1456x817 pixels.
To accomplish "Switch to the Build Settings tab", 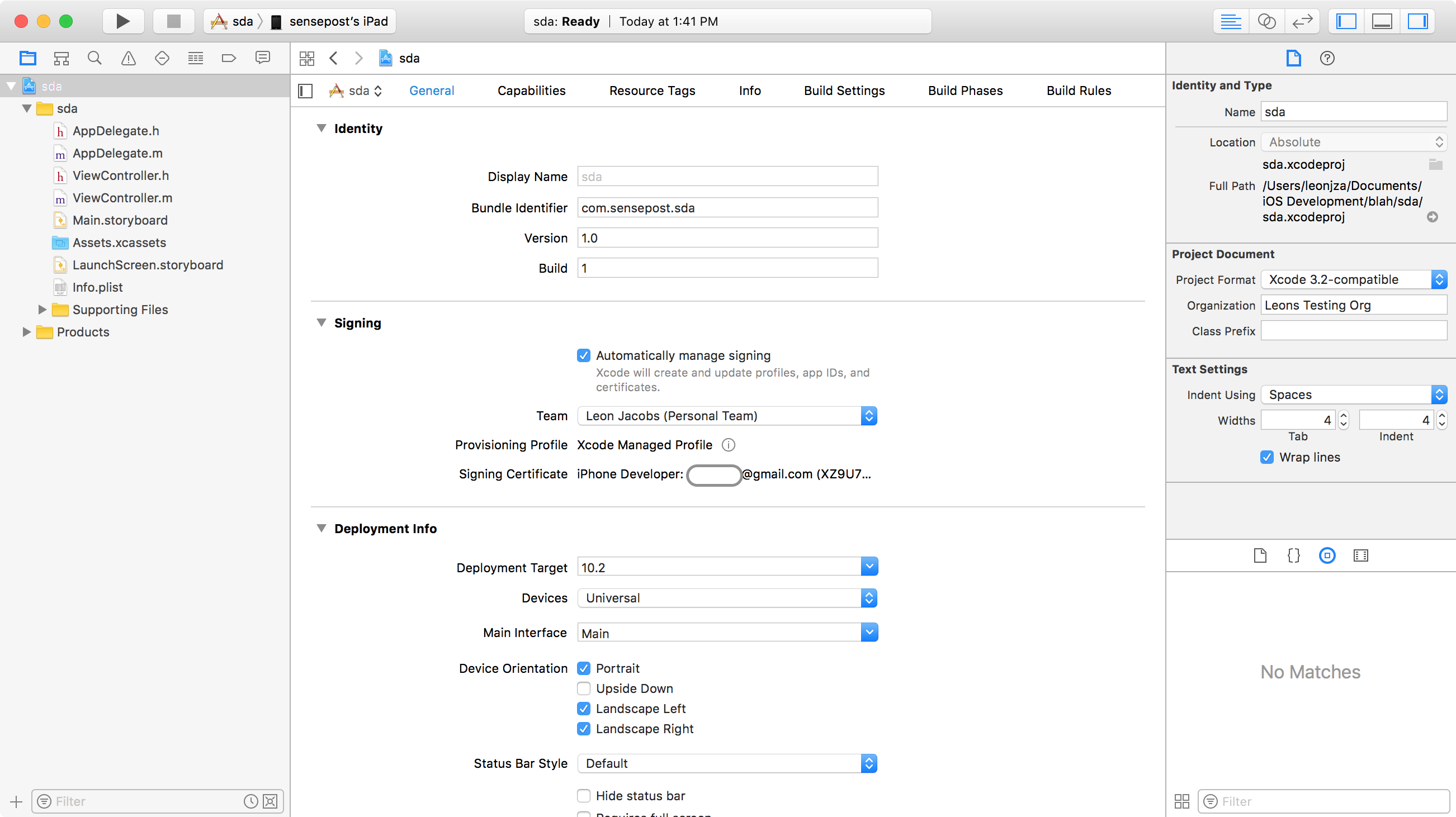I will click(x=844, y=91).
